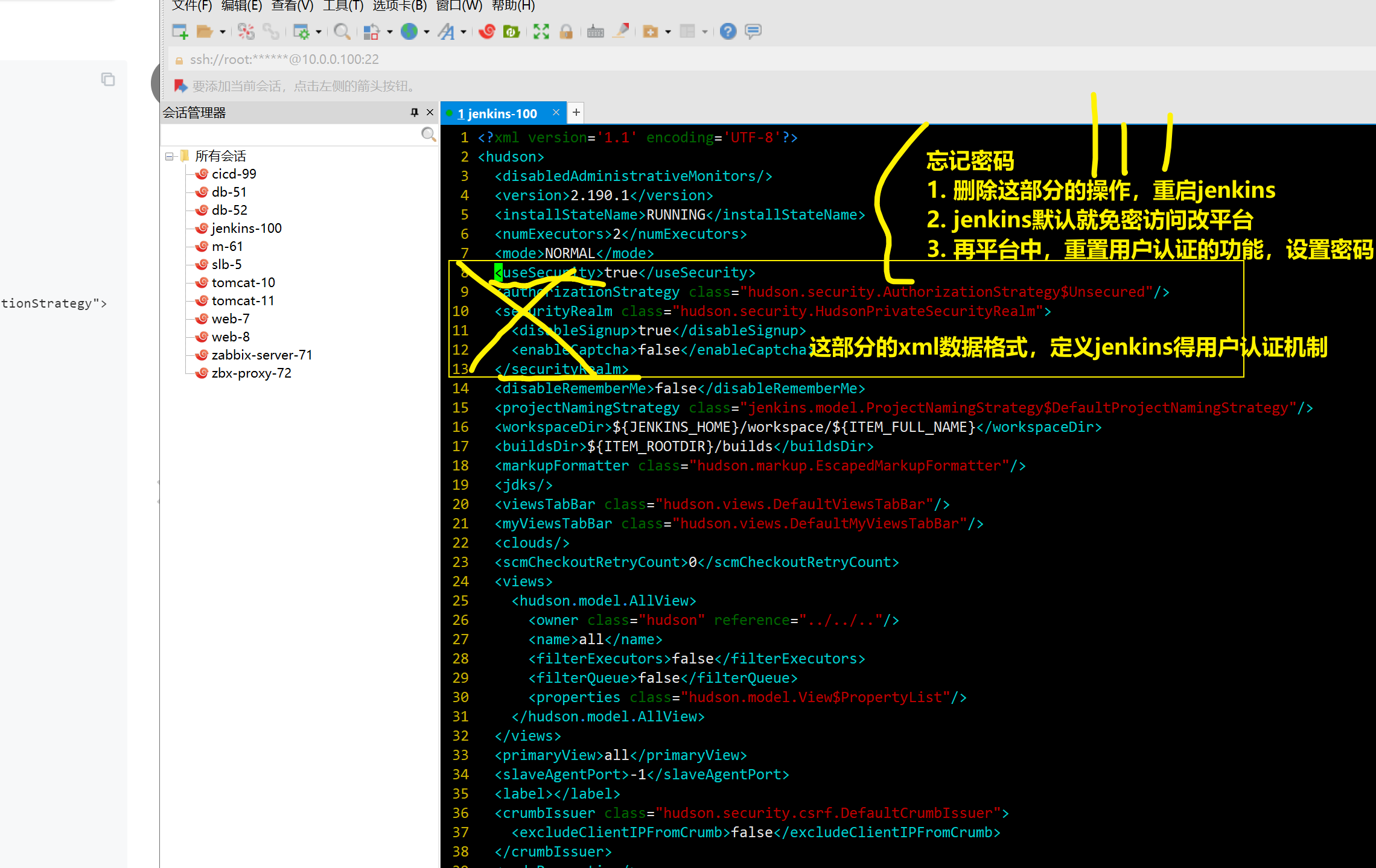Open the find magnifier tool
The image size is (1376, 868).
click(342, 31)
